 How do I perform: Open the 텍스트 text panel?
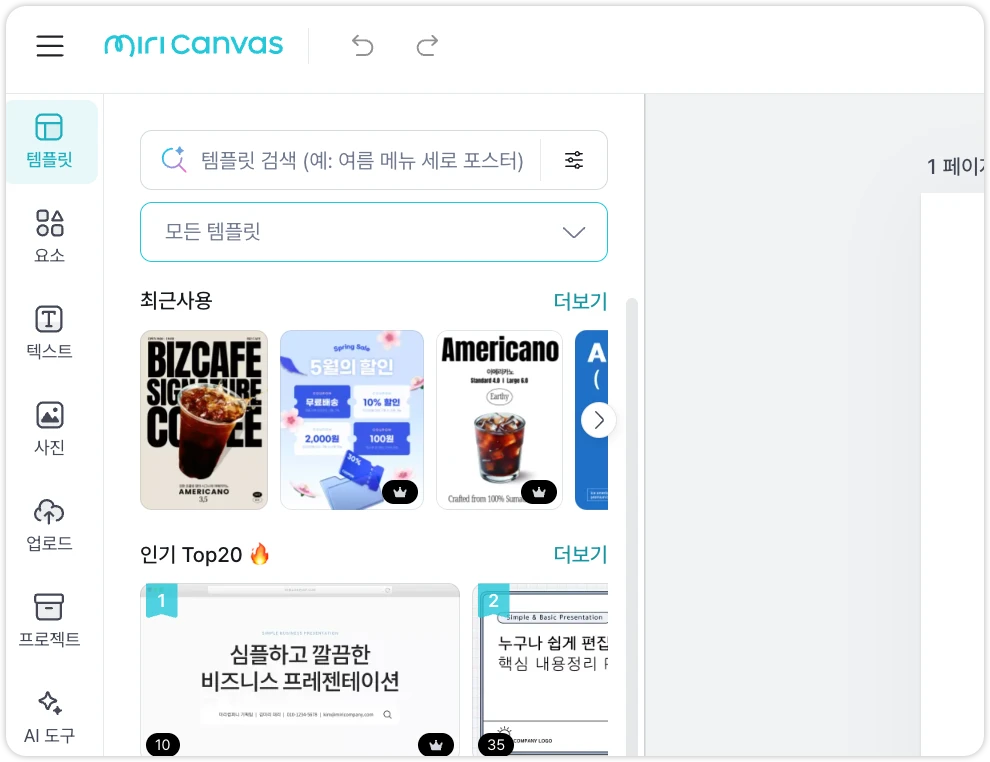coord(50,332)
